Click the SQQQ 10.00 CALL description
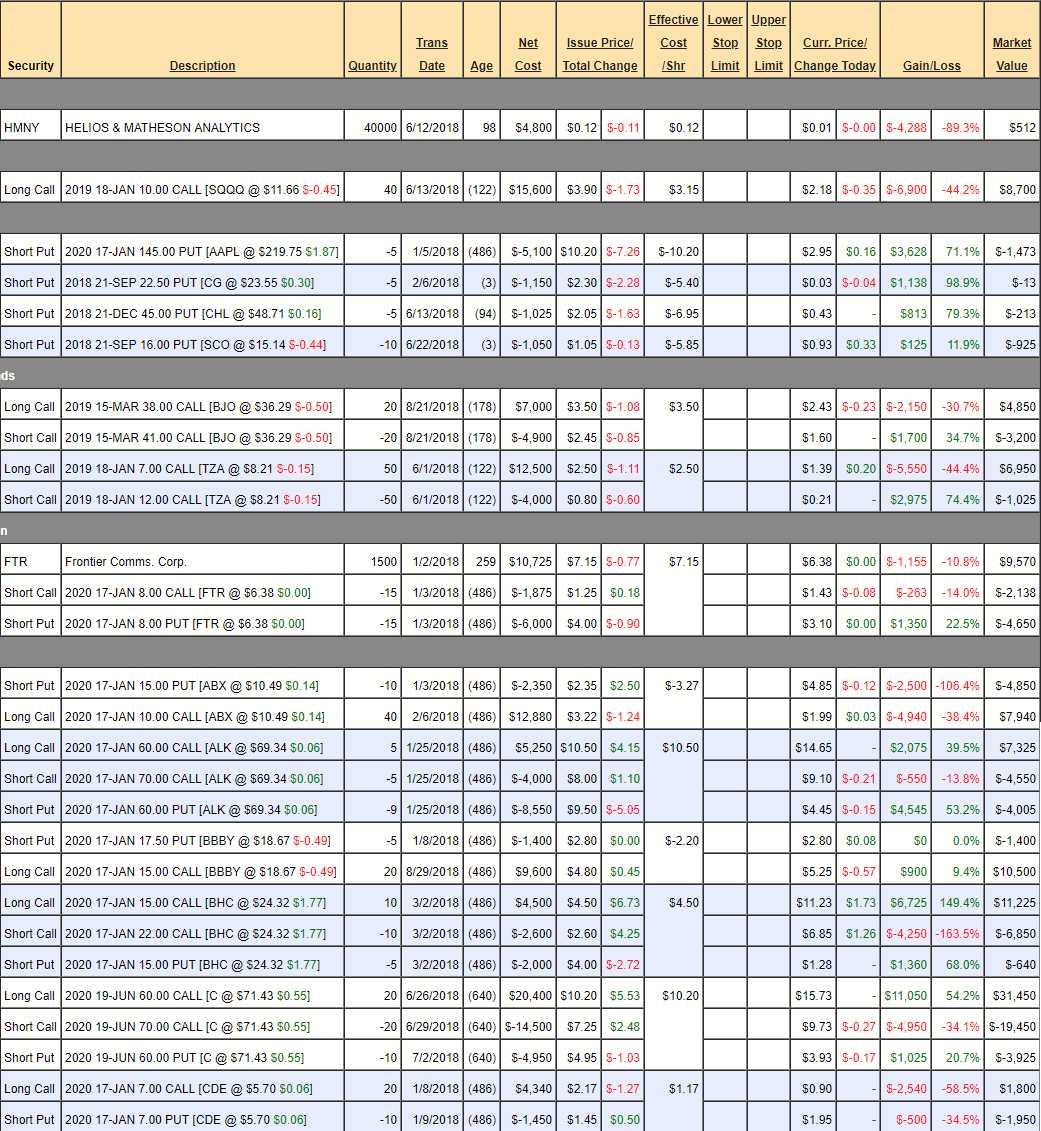This screenshot has height=1131, width=1041. tap(201, 190)
